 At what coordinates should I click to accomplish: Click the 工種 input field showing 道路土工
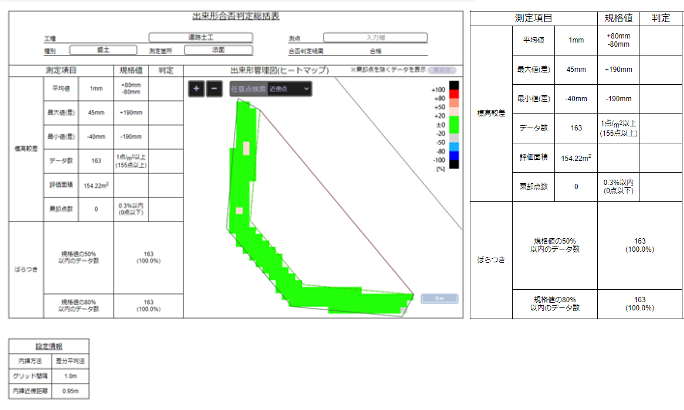(201, 38)
